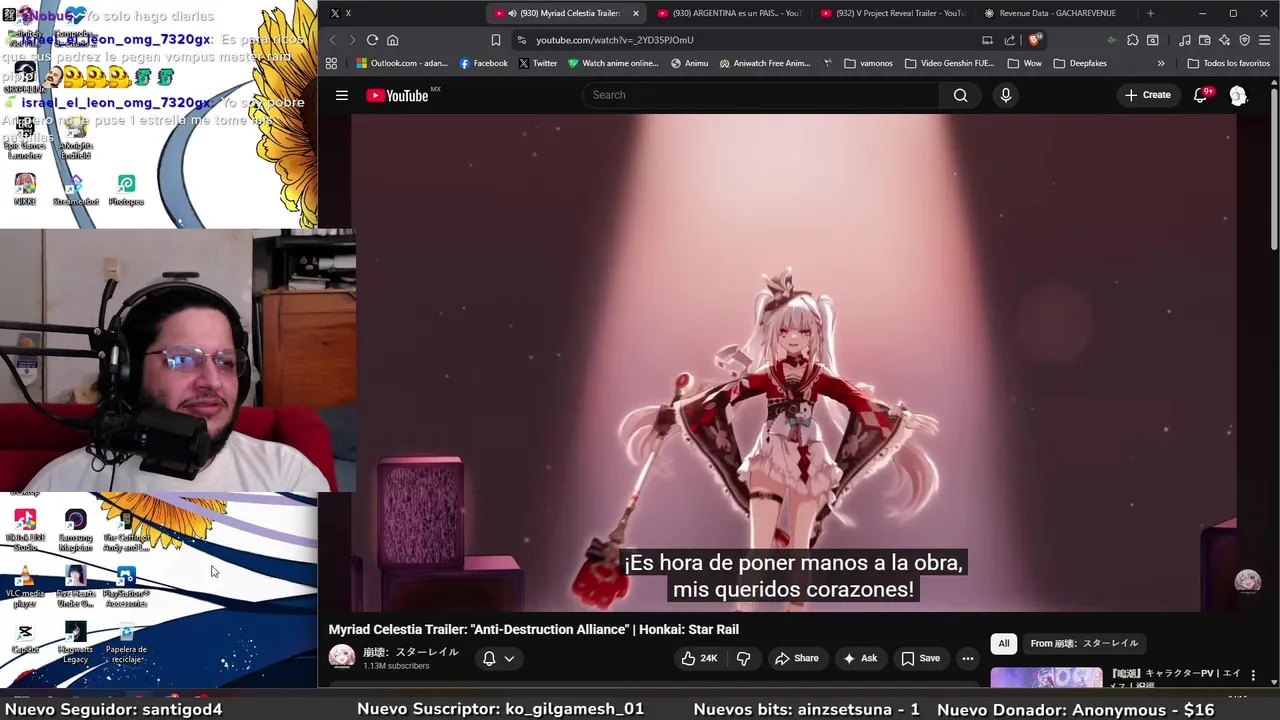Image resolution: width=1280 pixels, height=720 pixels.
Task: Focus the YouTube search field
Action: [760, 95]
